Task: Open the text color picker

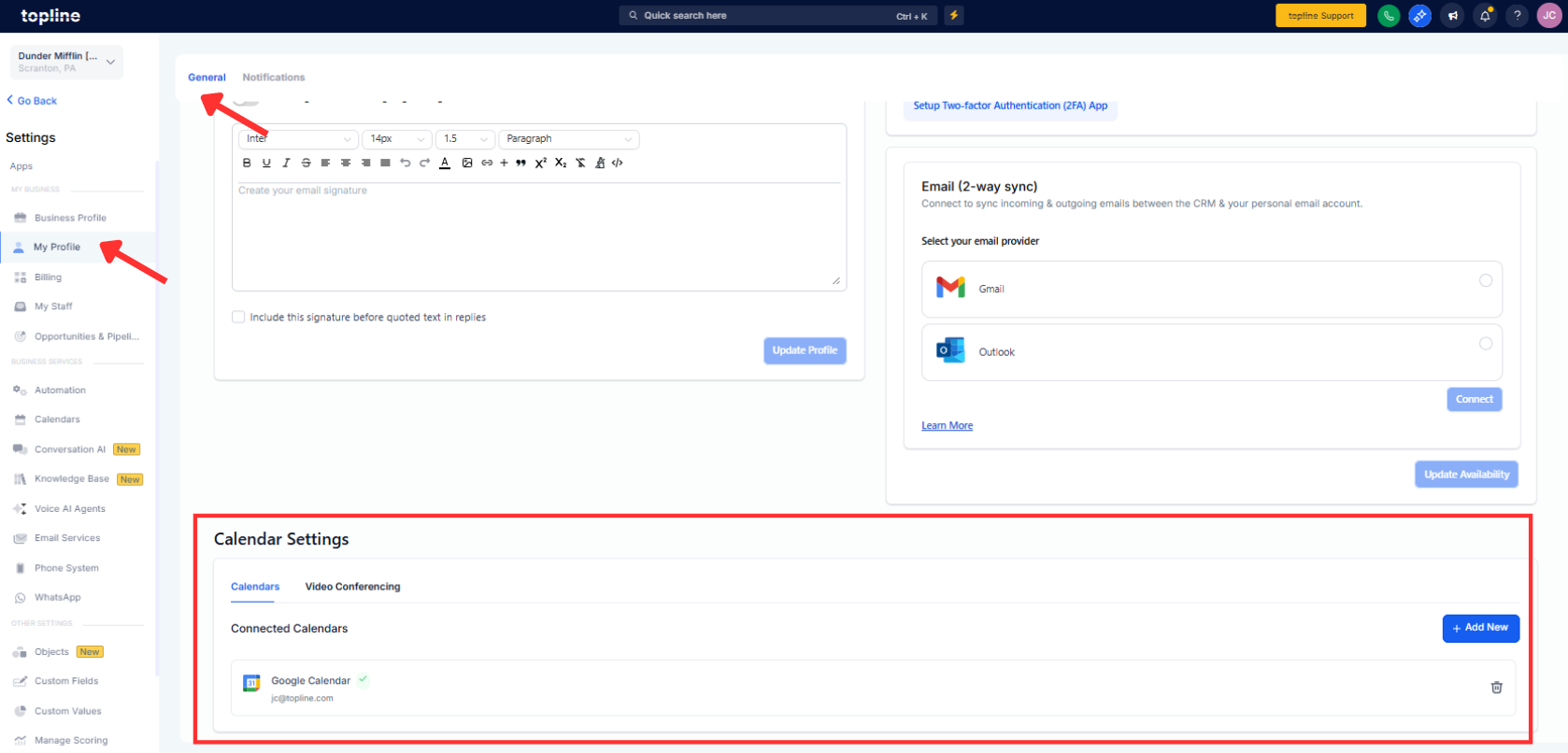Action: tap(445, 163)
